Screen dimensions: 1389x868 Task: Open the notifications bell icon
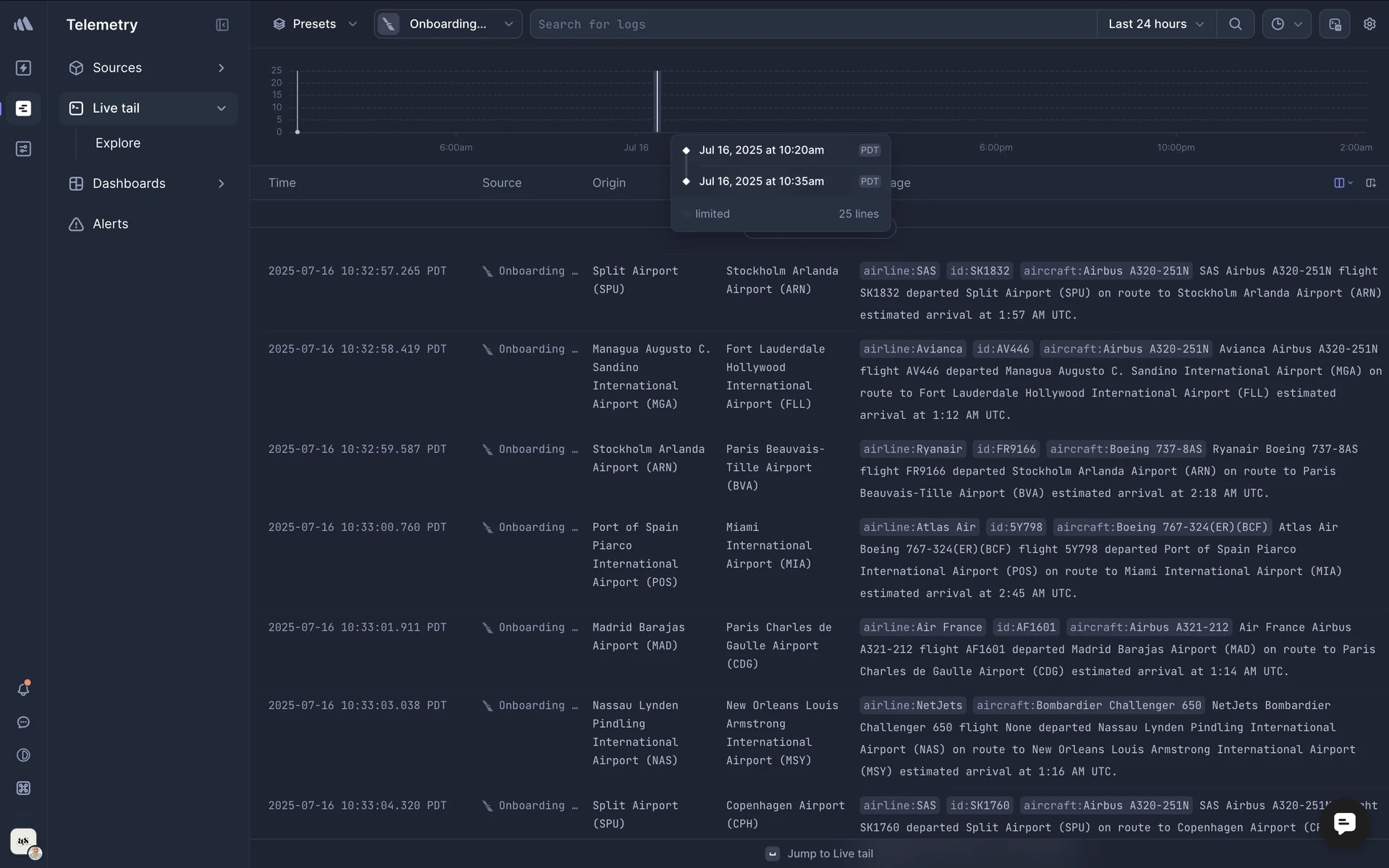pyautogui.click(x=23, y=689)
